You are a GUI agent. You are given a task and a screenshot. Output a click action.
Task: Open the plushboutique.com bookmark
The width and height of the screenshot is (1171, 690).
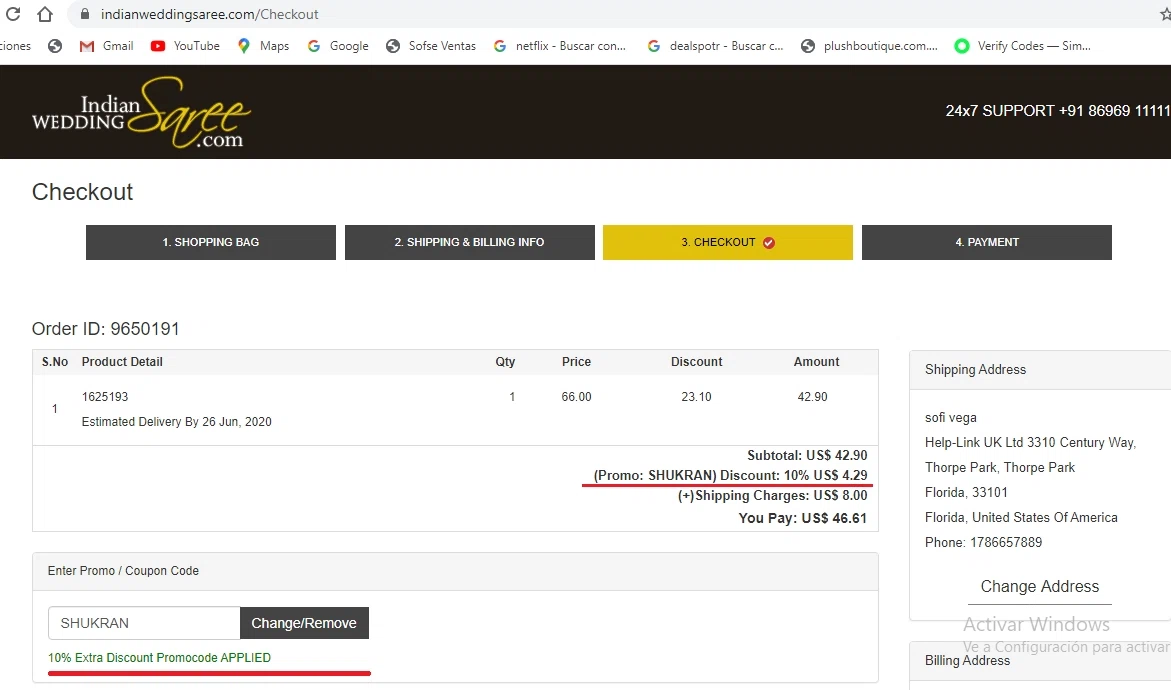(x=869, y=46)
